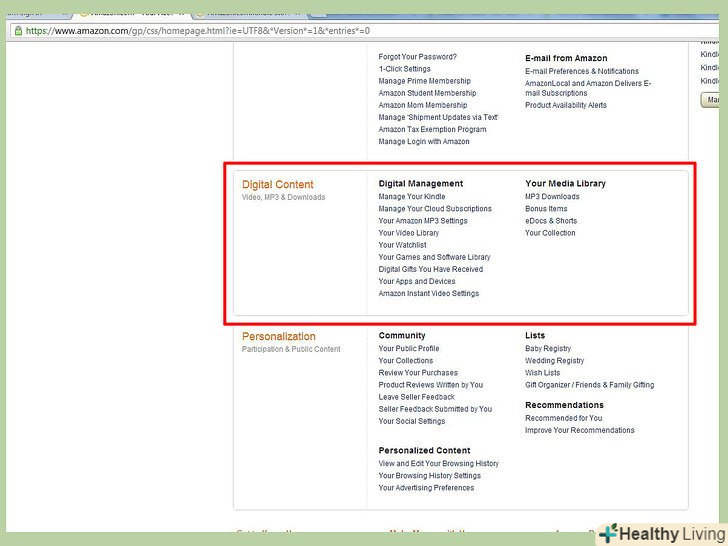Open Your Social Settings
Image resolution: width=728 pixels, height=546 pixels.
(412, 421)
